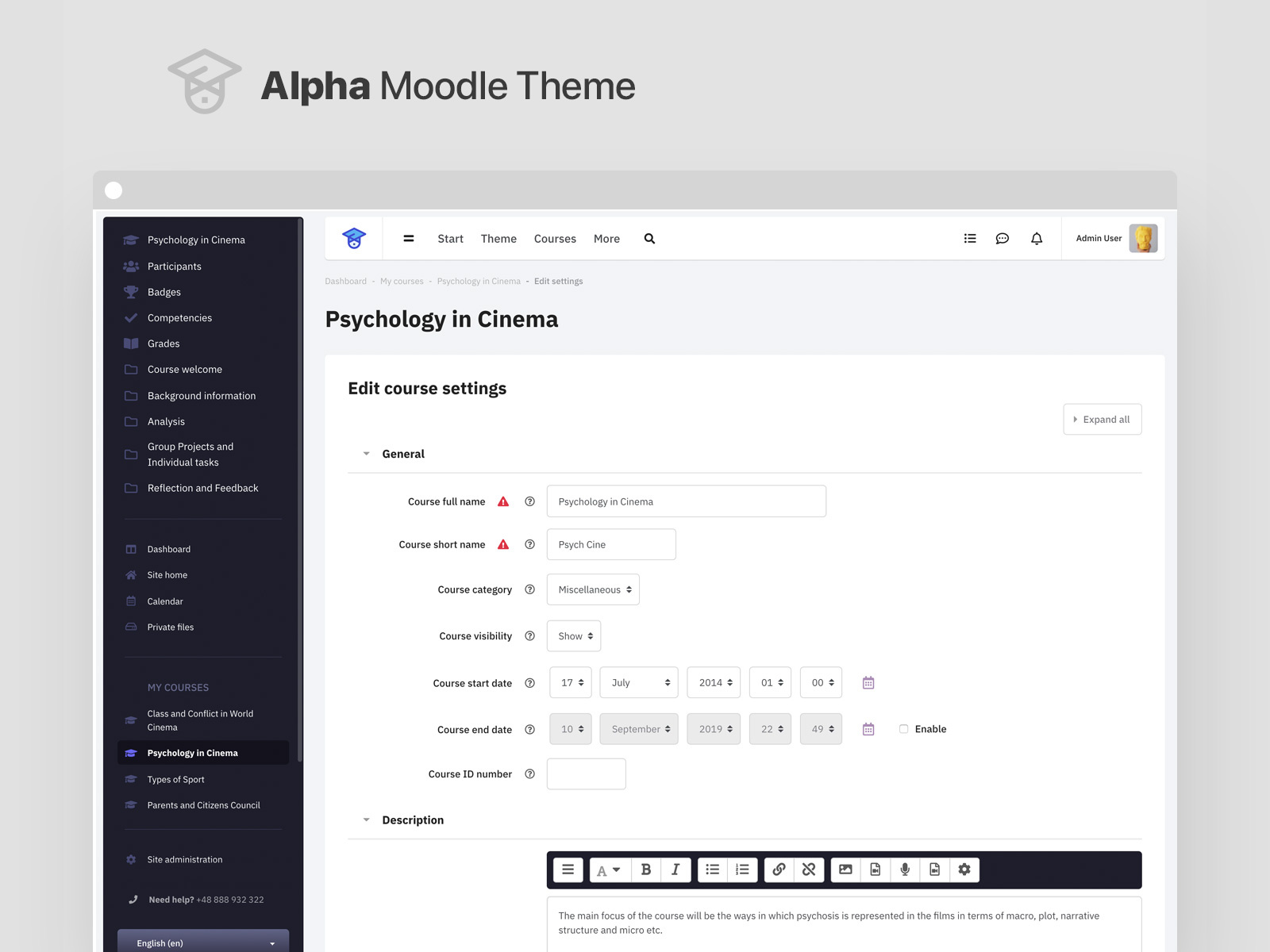Insert an image in the description editor

tap(845, 869)
